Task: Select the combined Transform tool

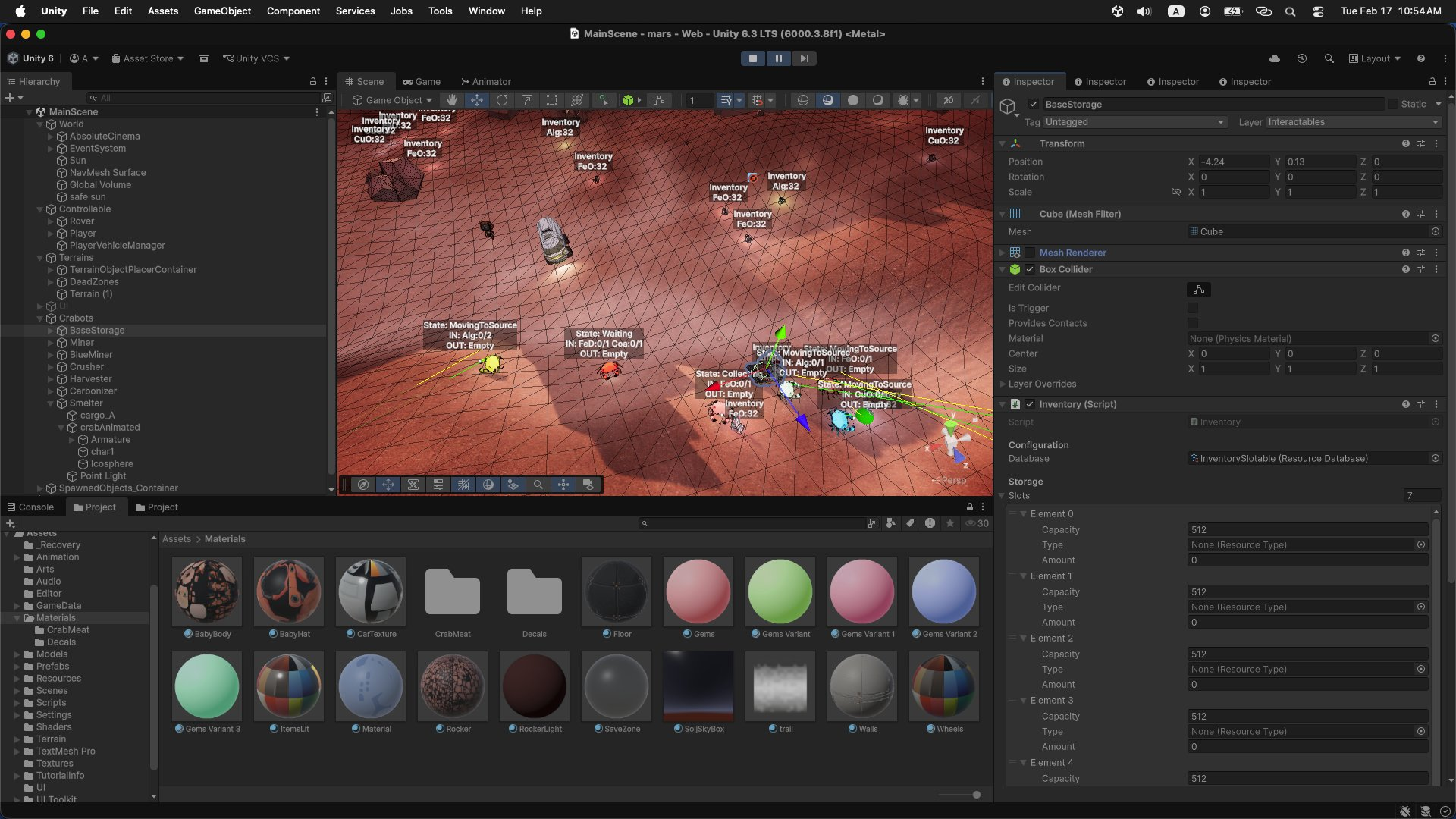Action: (x=577, y=100)
